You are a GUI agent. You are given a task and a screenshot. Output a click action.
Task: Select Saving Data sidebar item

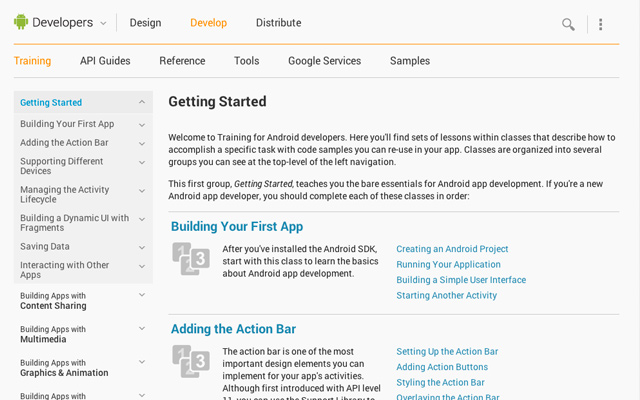point(45,247)
